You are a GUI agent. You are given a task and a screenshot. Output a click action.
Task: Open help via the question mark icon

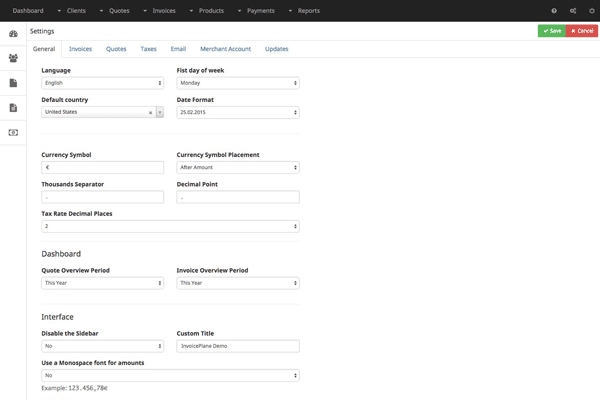click(x=554, y=11)
